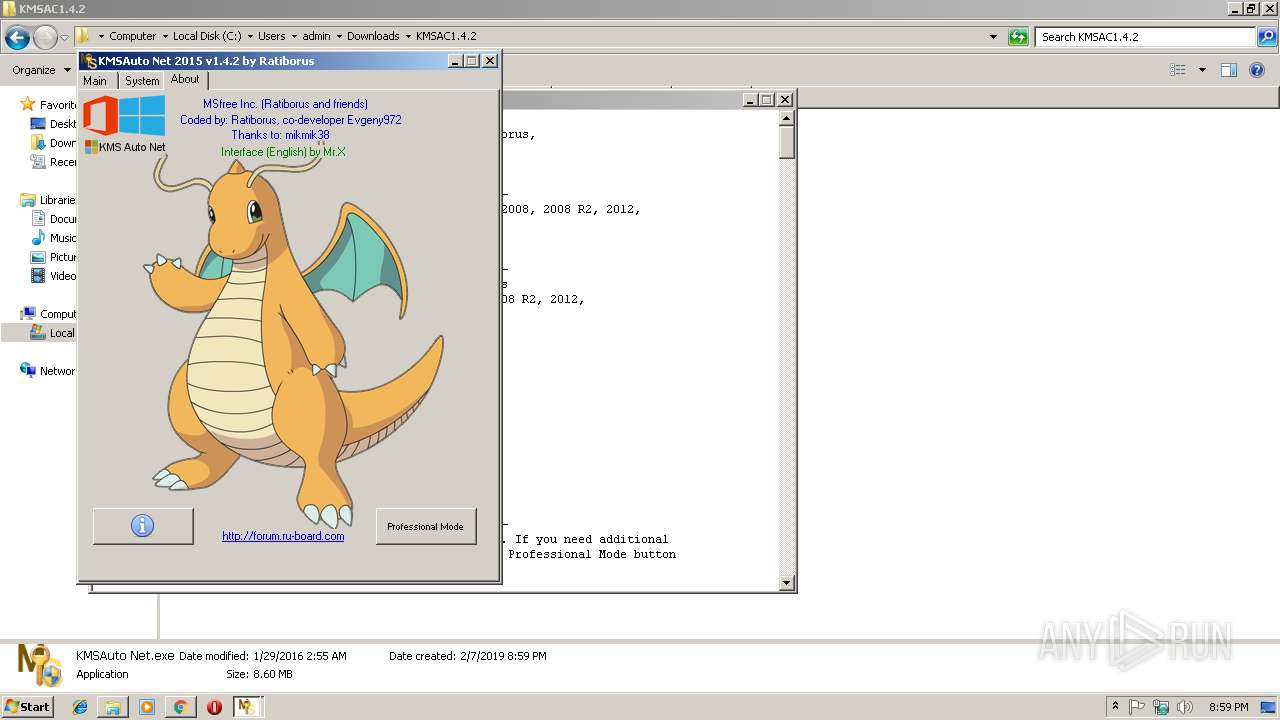Expand the arrow after admin breadcrumb
Viewport: 1280px width, 720px height.
339,36
